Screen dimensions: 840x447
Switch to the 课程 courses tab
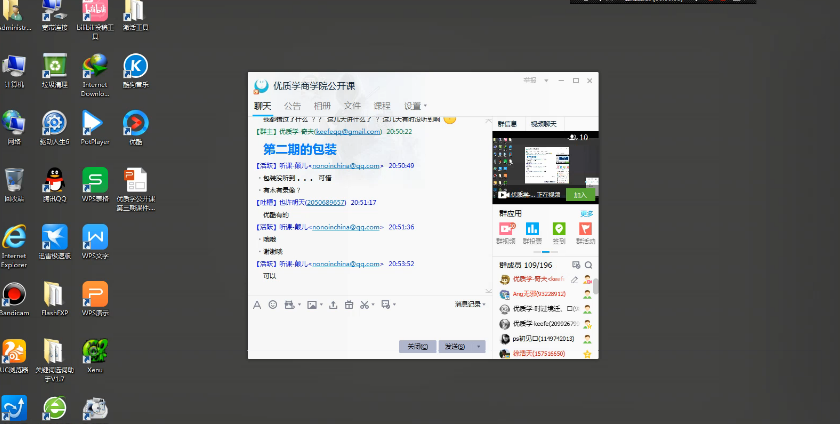click(382, 106)
